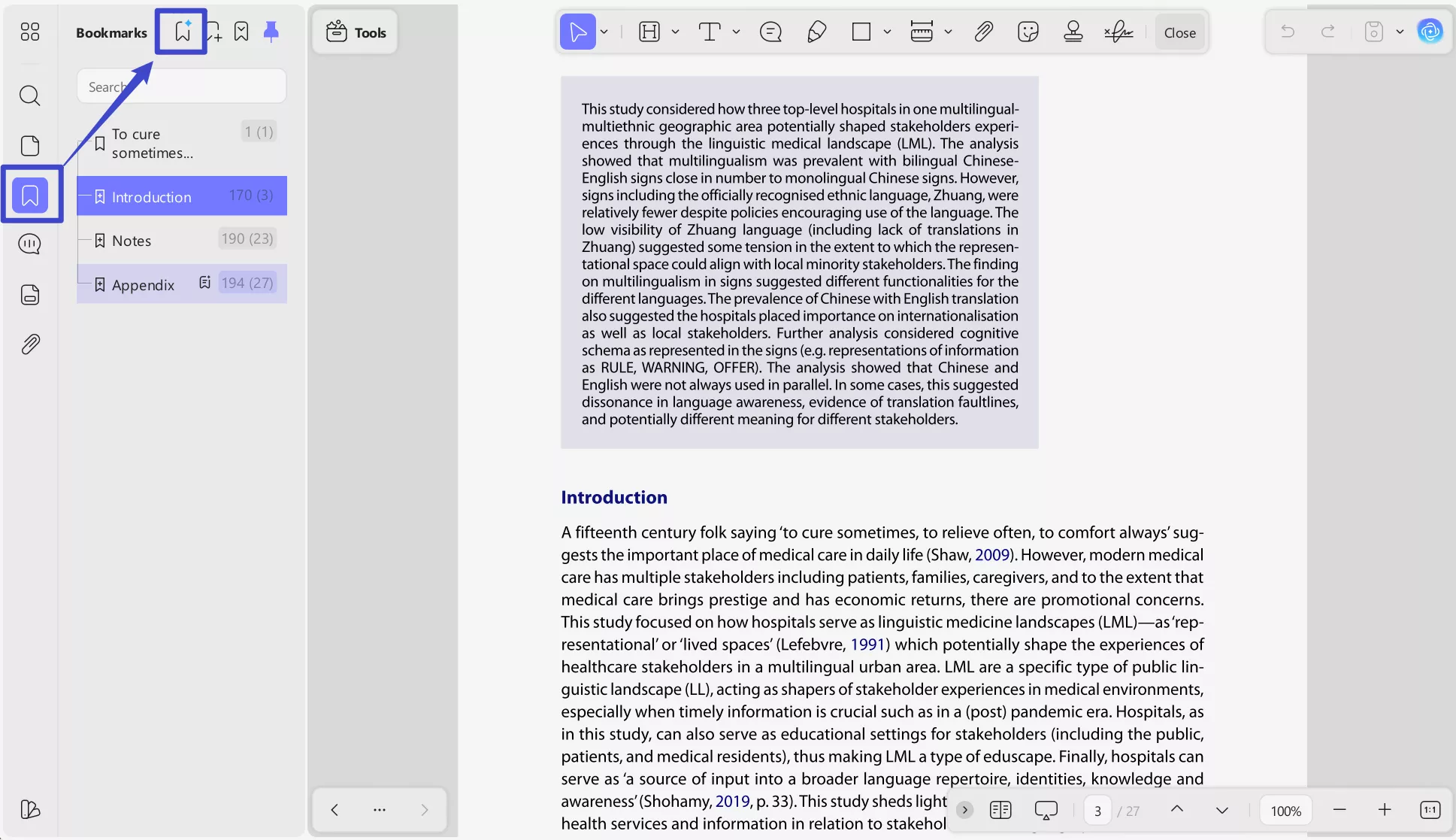The height and width of the screenshot is (840, 1456).
Task: Open the comment note tool
Action: 770,32
